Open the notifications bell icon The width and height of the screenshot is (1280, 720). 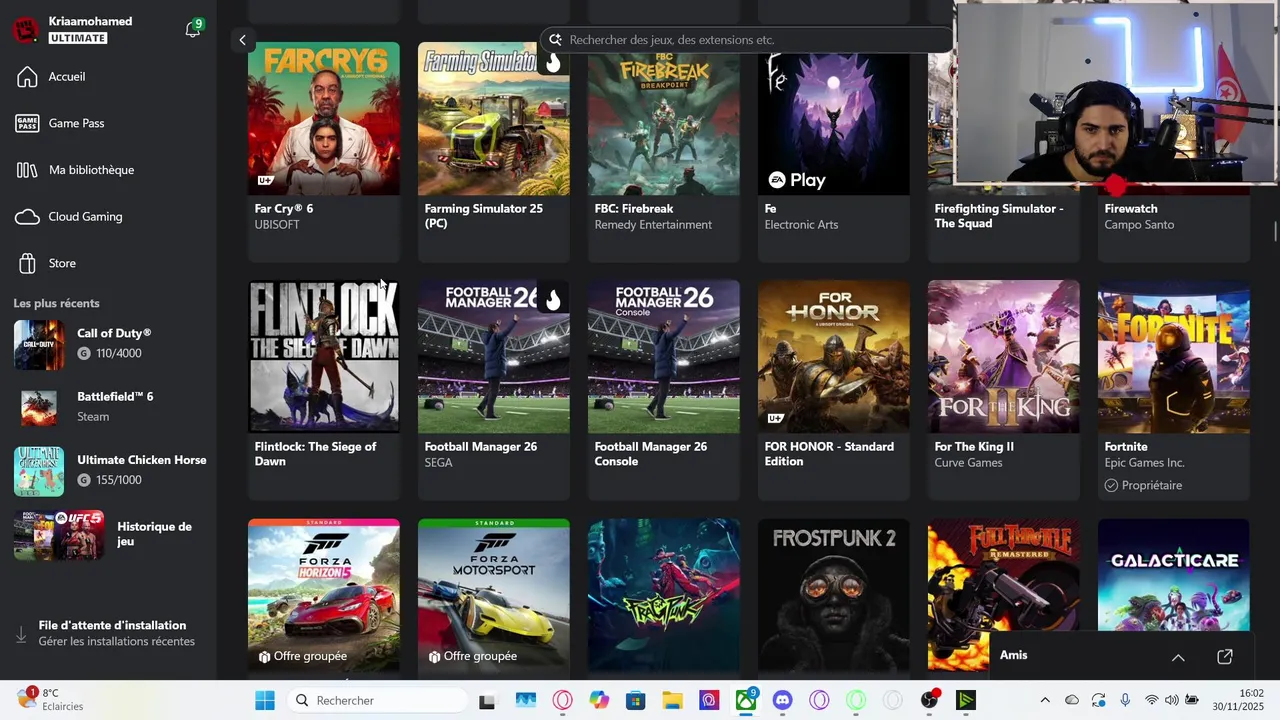tap(193, 30)
